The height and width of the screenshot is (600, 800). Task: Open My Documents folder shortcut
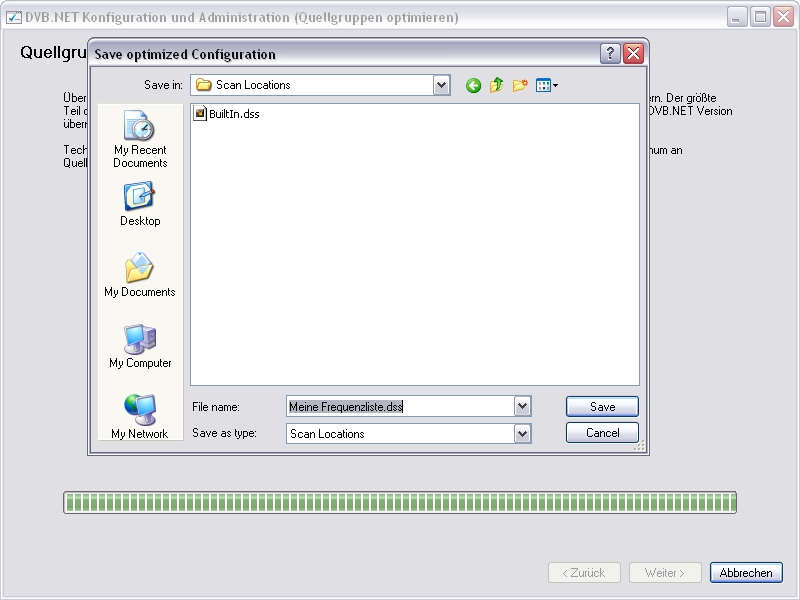pyautogui.click(x=140, y=275)
